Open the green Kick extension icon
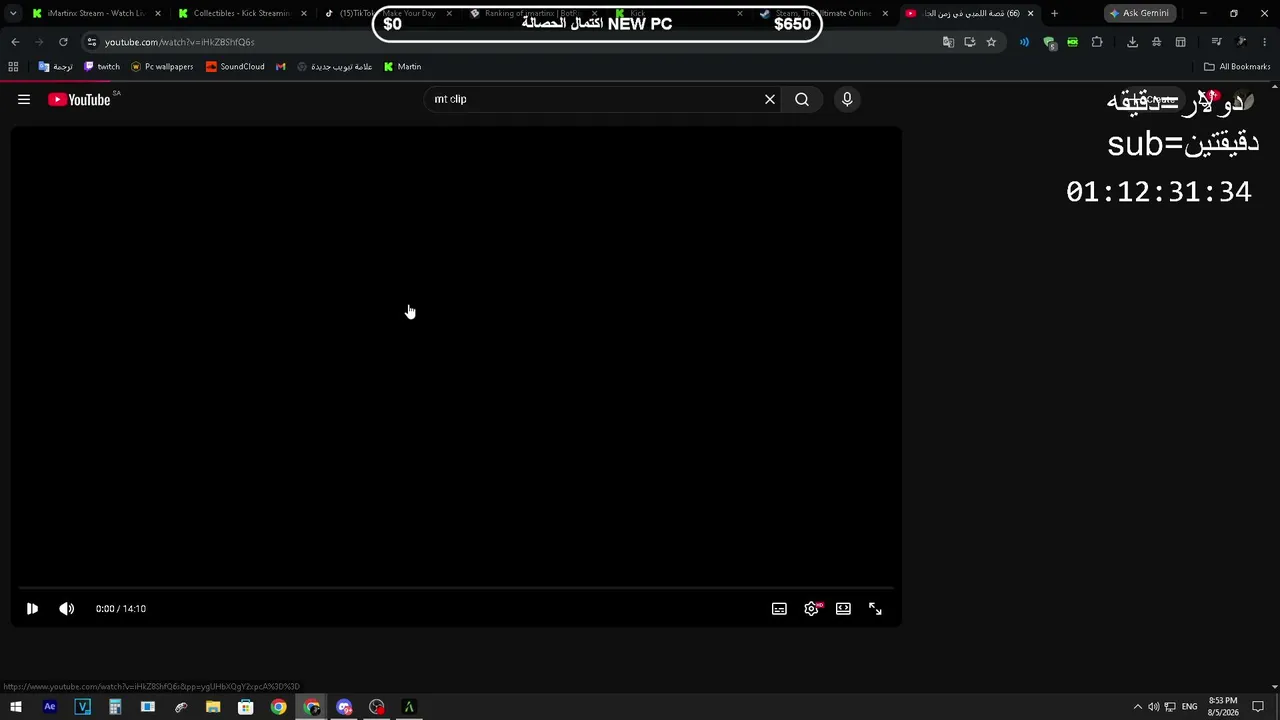The height and width of the screenshot is (720, 1280). pyautogui.click(x=1072, y=42)
